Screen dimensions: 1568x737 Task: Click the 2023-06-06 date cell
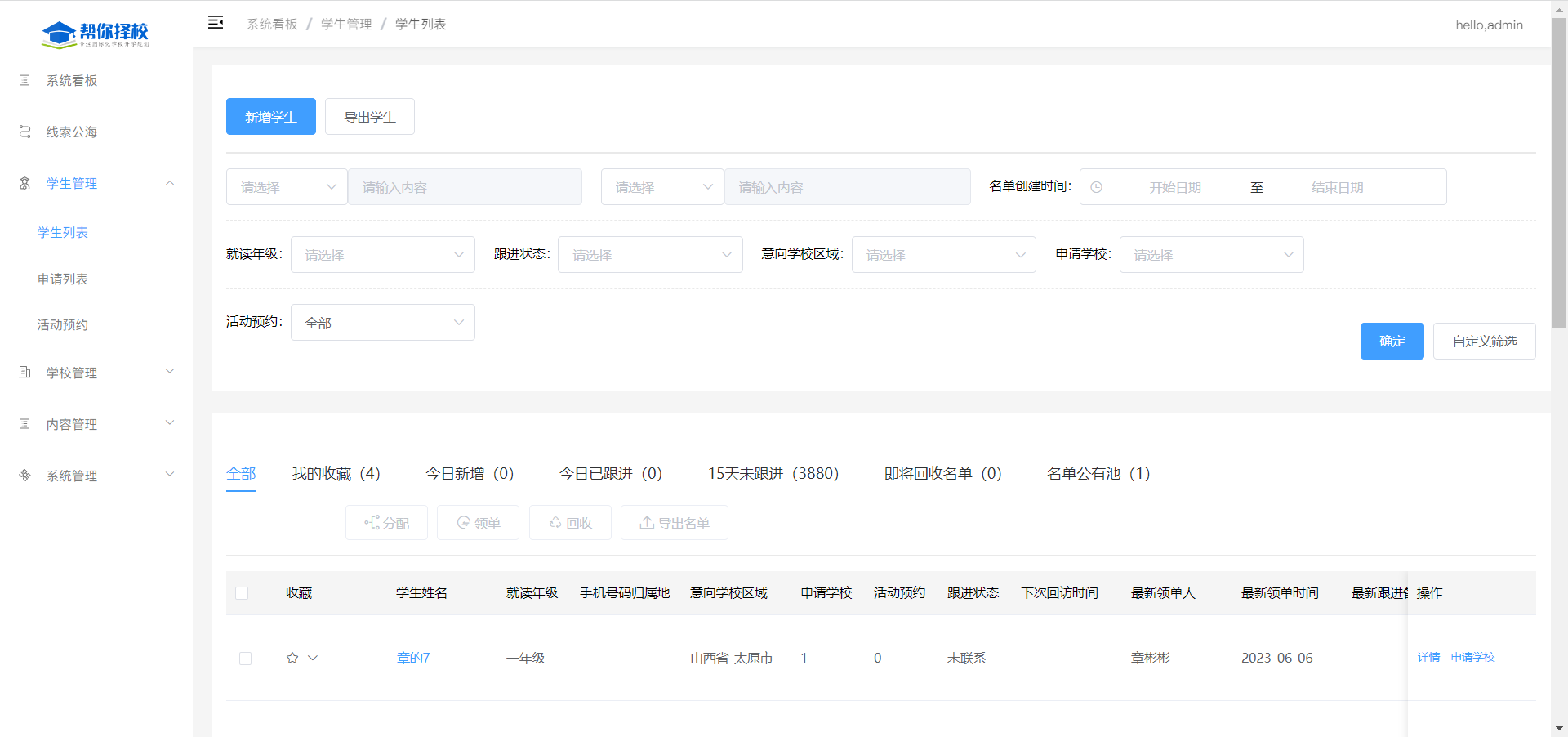click(x=1277, y=658)
